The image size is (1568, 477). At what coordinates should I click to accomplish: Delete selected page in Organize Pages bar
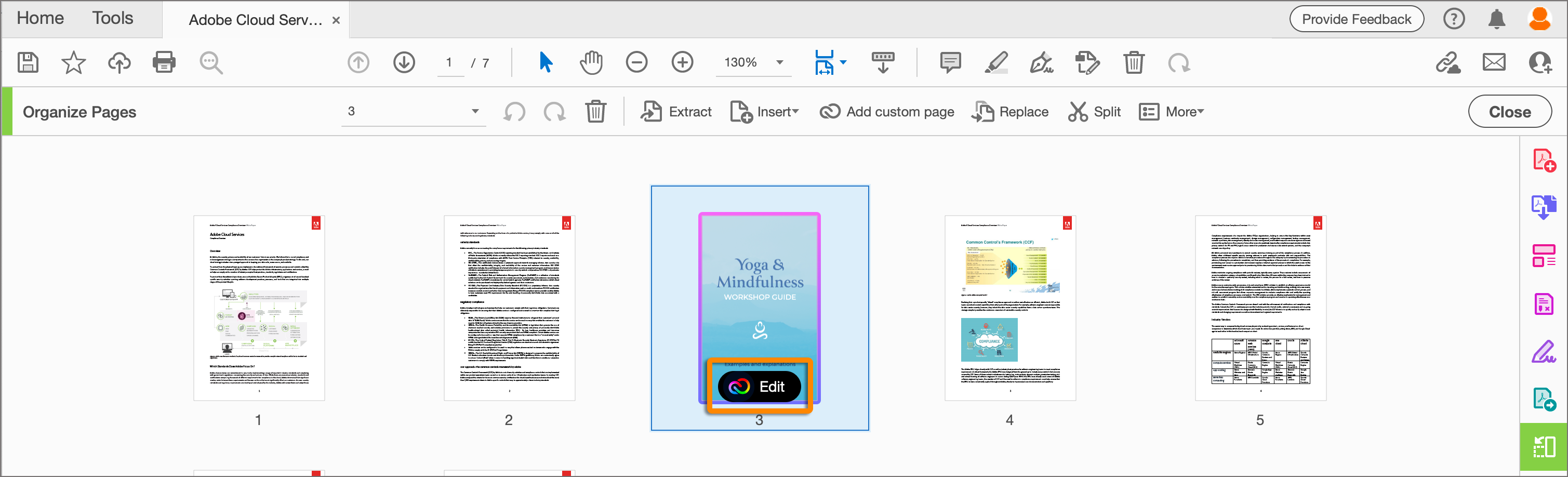pos(595,112)
